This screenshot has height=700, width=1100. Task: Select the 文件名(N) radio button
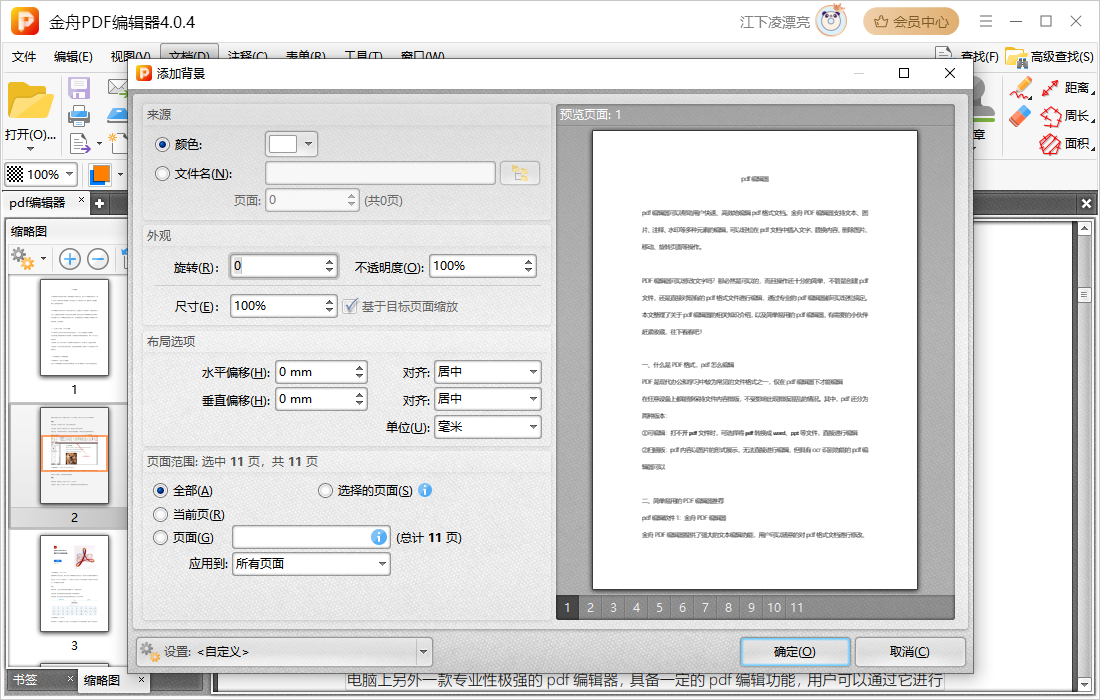point(162,173)
